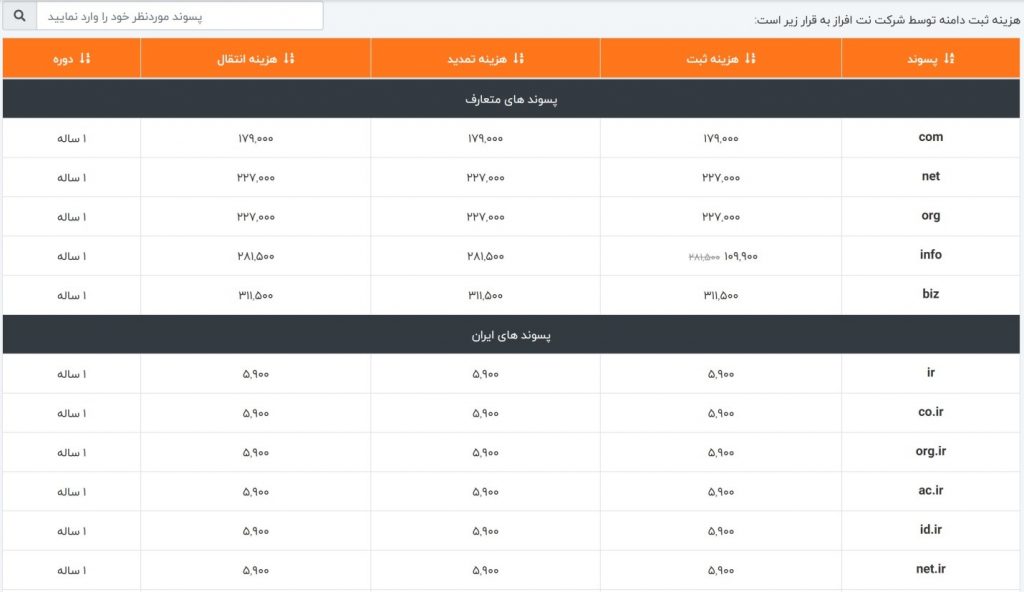Select the net.ir extension cell
This screenshot has height=592, width=1024.
coord(930,570)
